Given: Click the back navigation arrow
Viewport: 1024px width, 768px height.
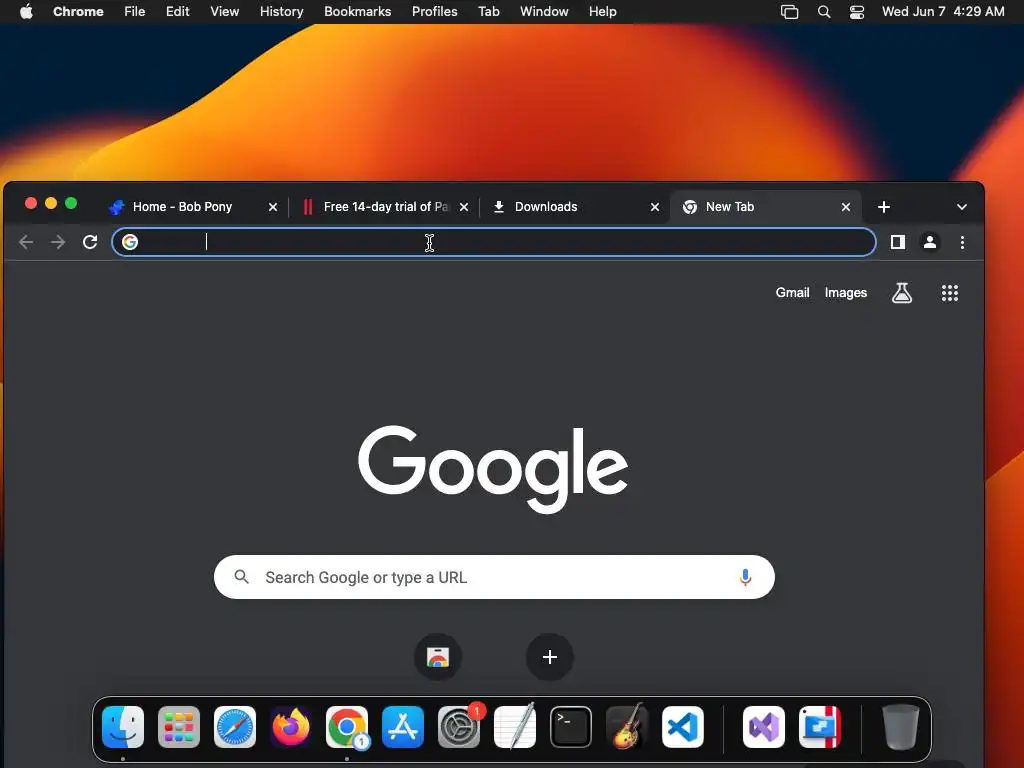Looking at the screenshot, I should [26, 242].
